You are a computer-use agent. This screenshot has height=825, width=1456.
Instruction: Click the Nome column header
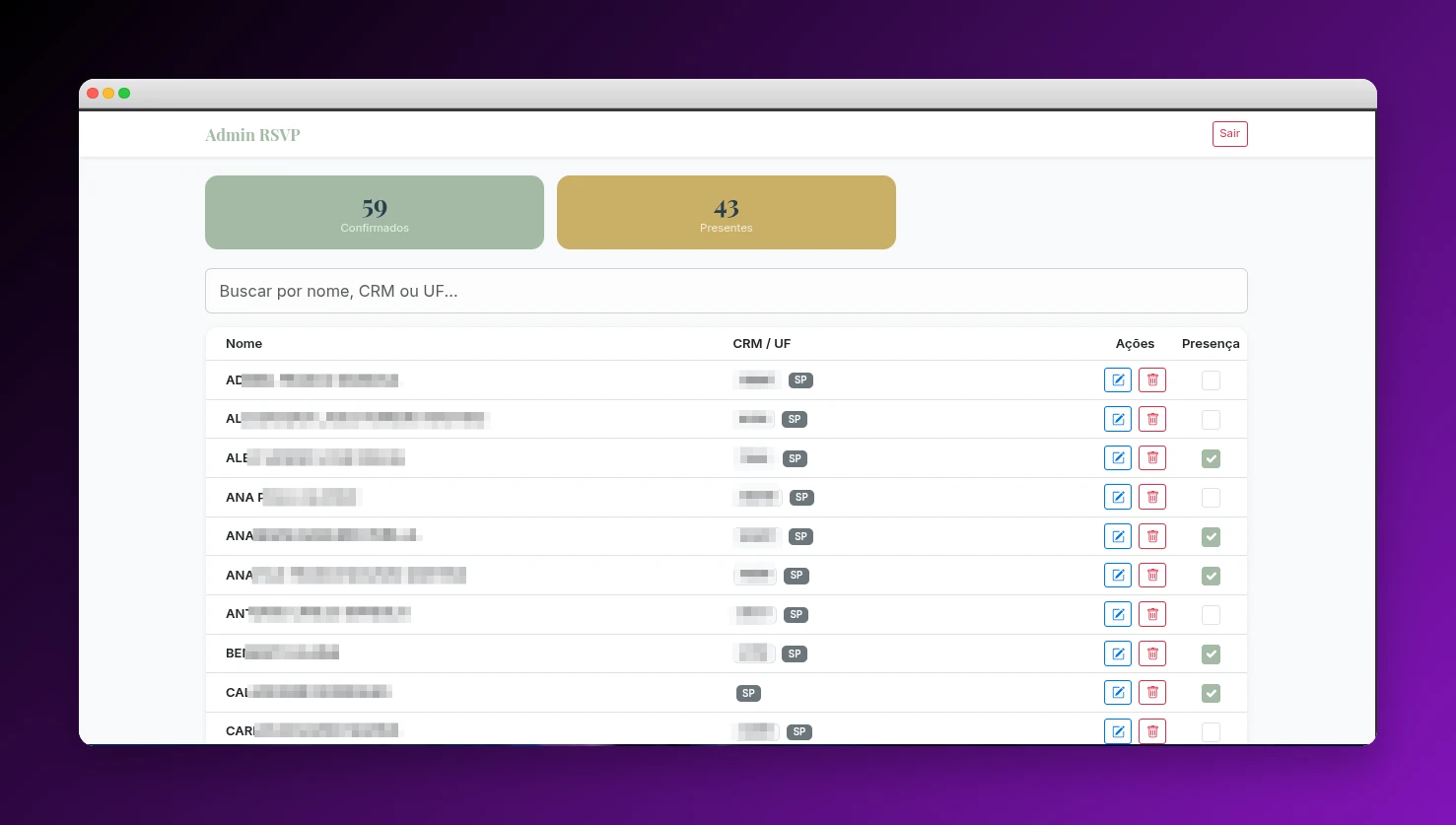click(243, 344)
